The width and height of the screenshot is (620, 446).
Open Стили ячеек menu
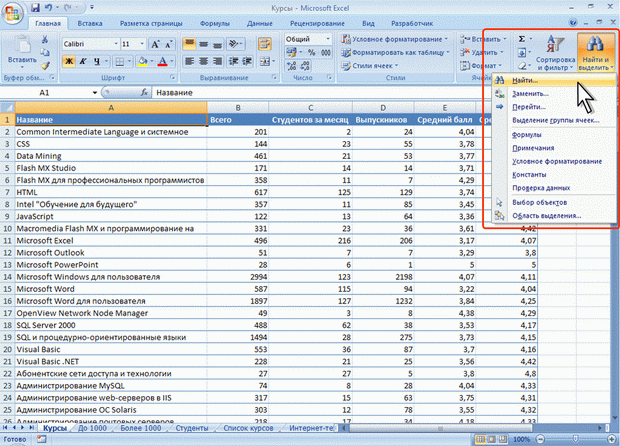(370, 66)
